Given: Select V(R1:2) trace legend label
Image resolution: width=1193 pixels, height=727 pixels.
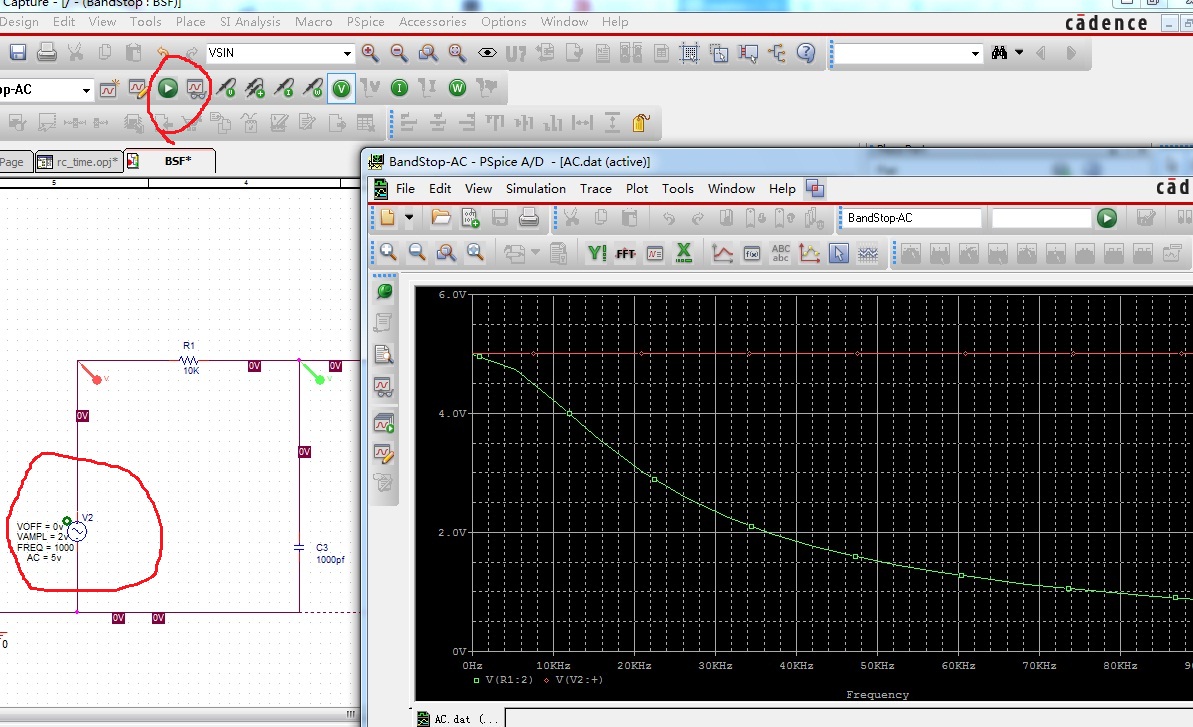Looking at the screenshot, I should coord(509,680).
